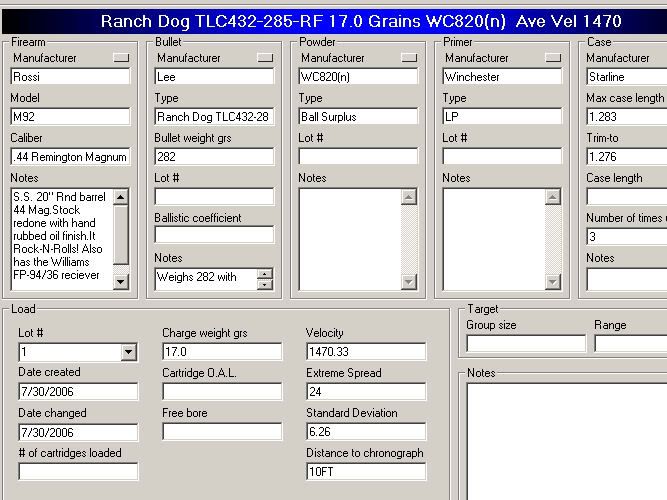
Task: Click the blue Ranch Dog title banner
Action: point(334,21)
